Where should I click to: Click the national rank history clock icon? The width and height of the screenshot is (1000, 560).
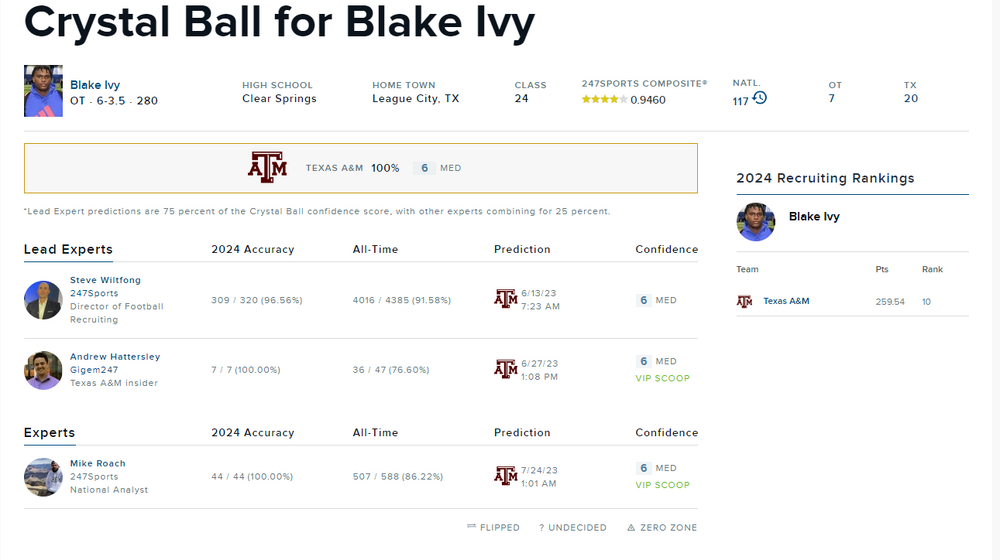(x=760, y=98)
